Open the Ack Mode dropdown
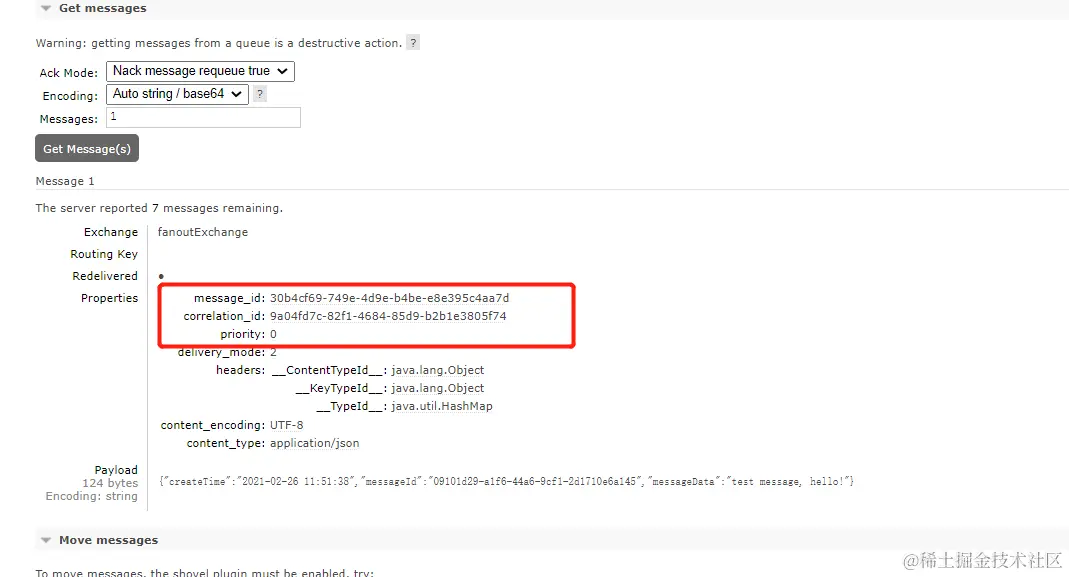 point(200,71)
